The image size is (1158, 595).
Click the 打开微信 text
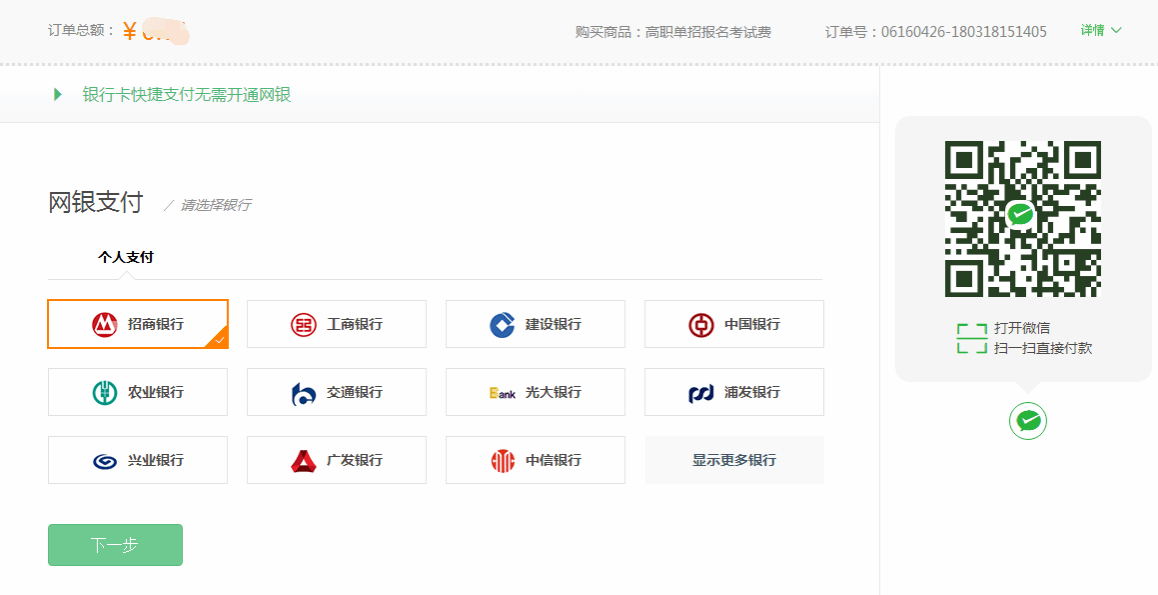(1022, 328)
